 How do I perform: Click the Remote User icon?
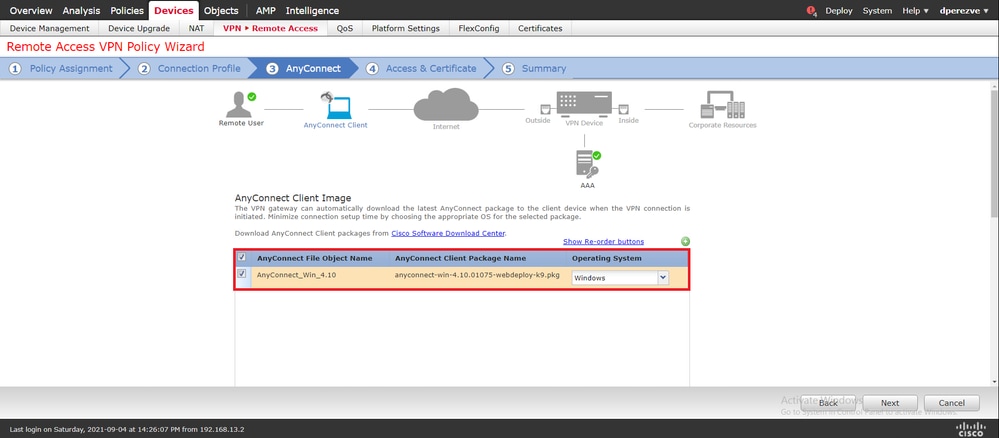(x=240, y=104)
